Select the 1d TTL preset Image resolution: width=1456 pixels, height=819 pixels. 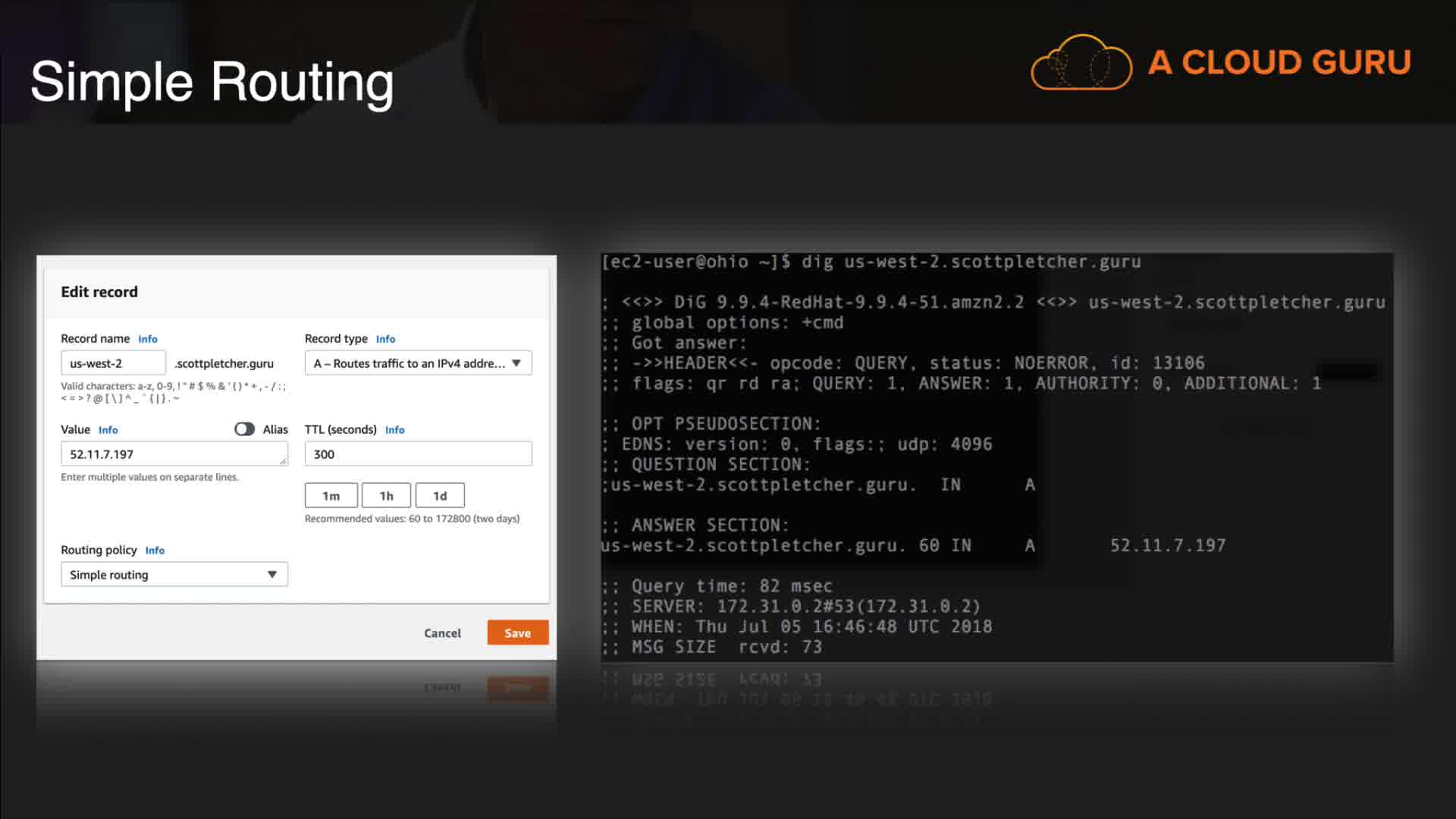click(440, 496)
